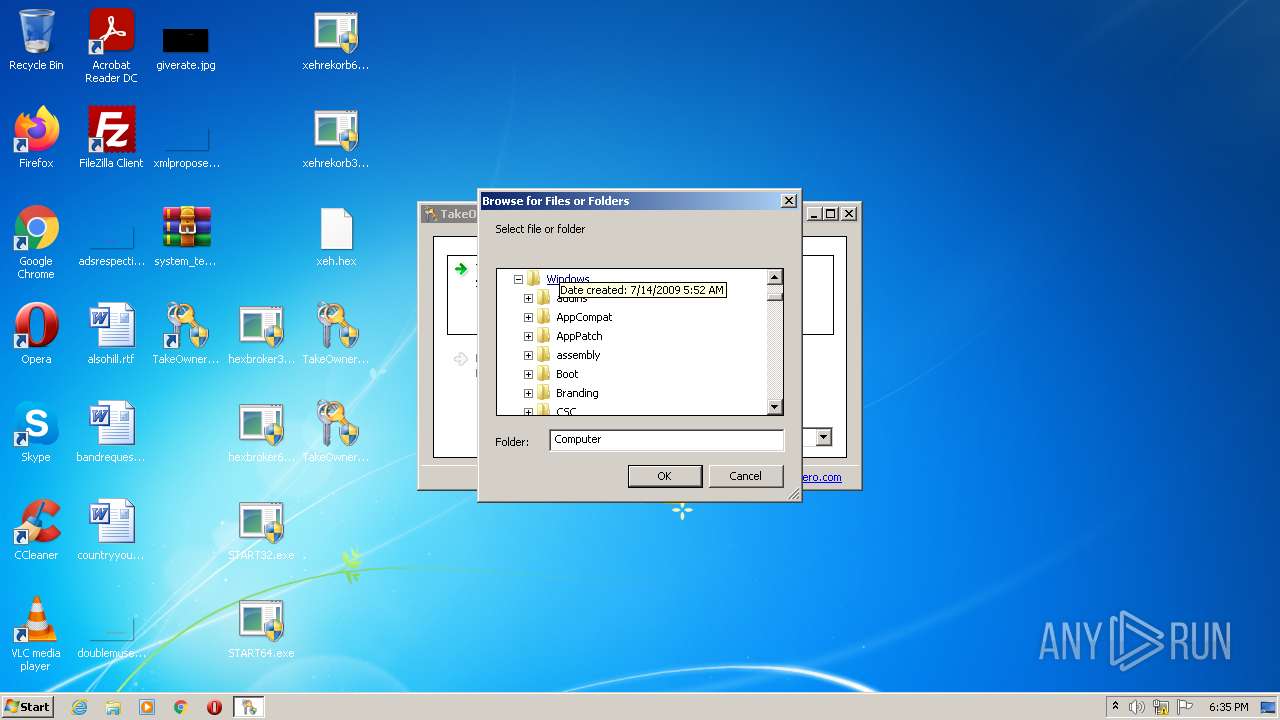
Task: Select START32.exe desktop icon
Action: point(261,530)
